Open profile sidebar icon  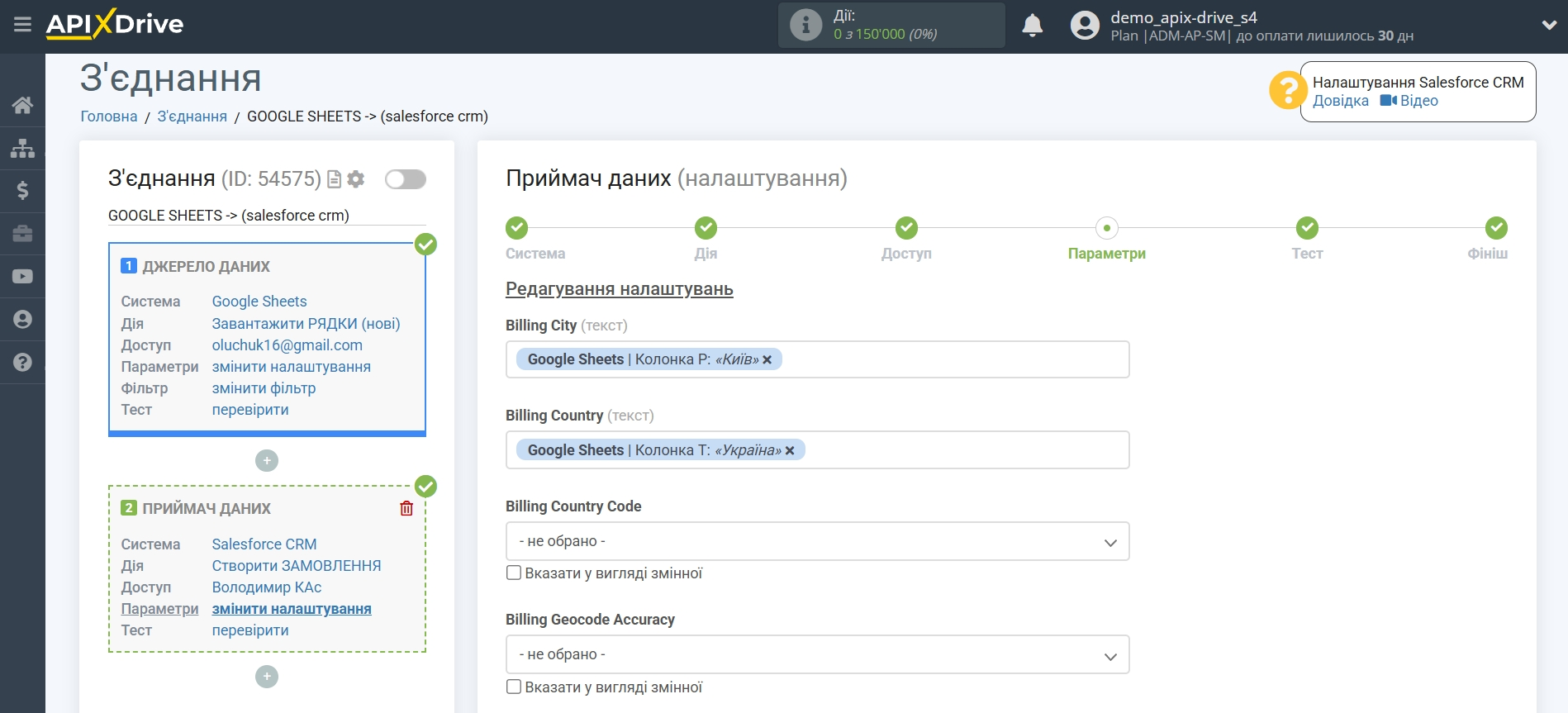(22, 320)
